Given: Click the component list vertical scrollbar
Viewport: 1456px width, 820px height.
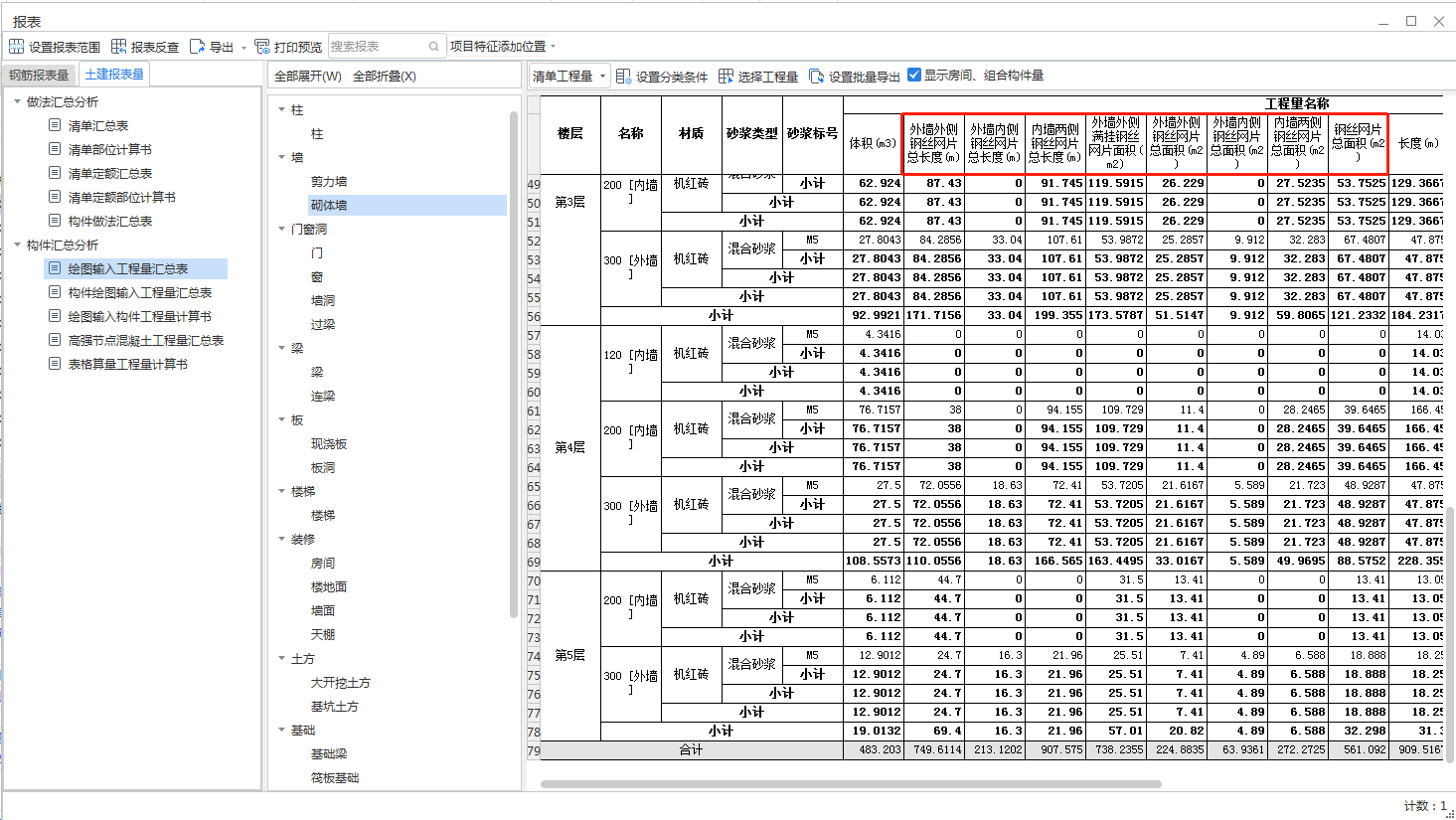Looking at the screenshot, I should (x=514, y=363).
